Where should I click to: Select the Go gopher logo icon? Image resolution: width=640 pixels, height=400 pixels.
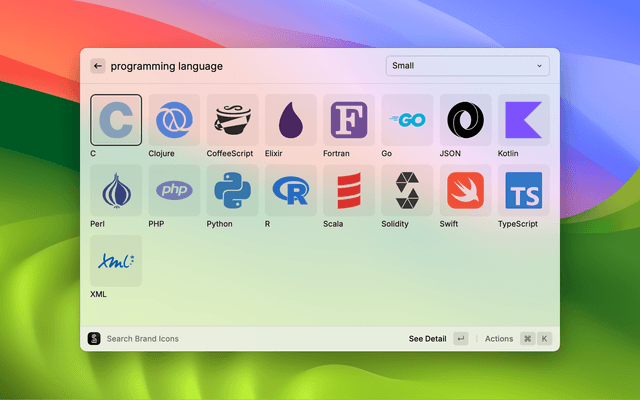coord(407,120)
